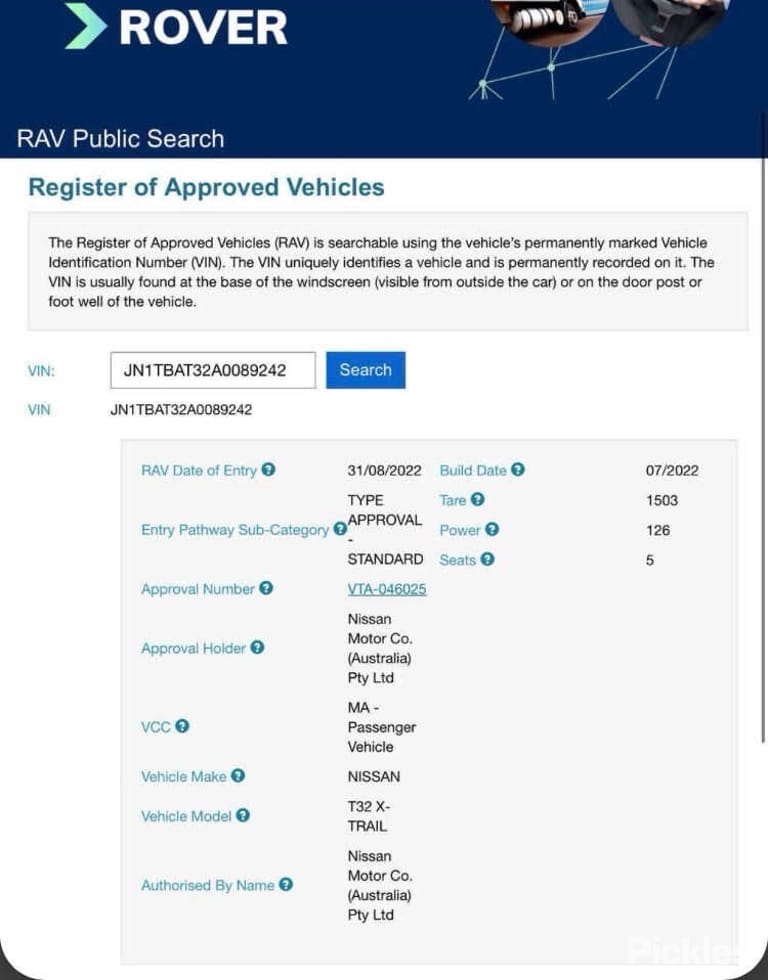Select the build date value 07/2022
The image size is (768, 980).
(672, 470)
